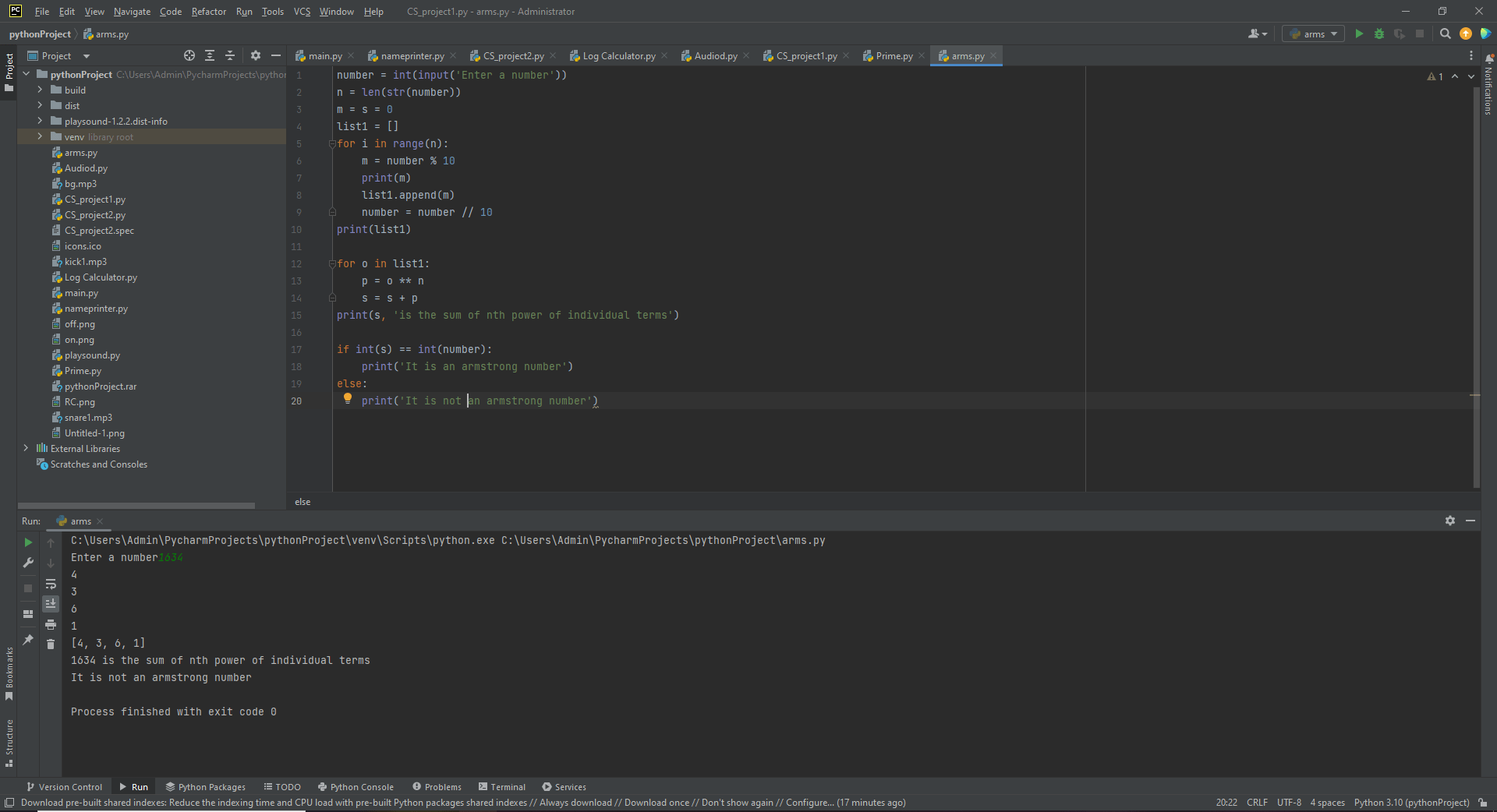Click the Python 3.10 interpreter selector

(x=1411, y=803)
